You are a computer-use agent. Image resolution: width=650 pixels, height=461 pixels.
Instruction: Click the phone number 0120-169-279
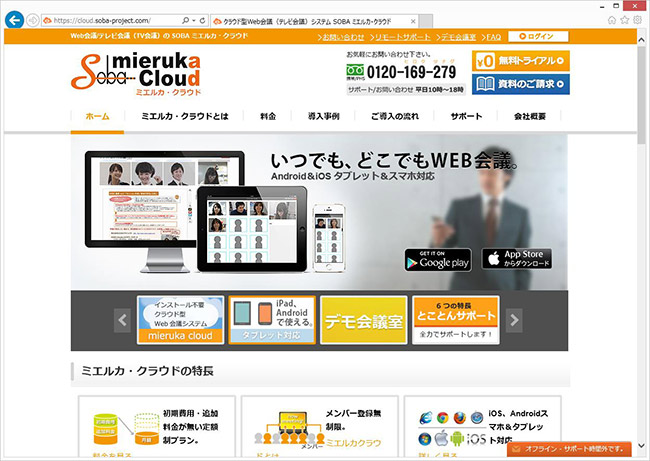[411, 73]
